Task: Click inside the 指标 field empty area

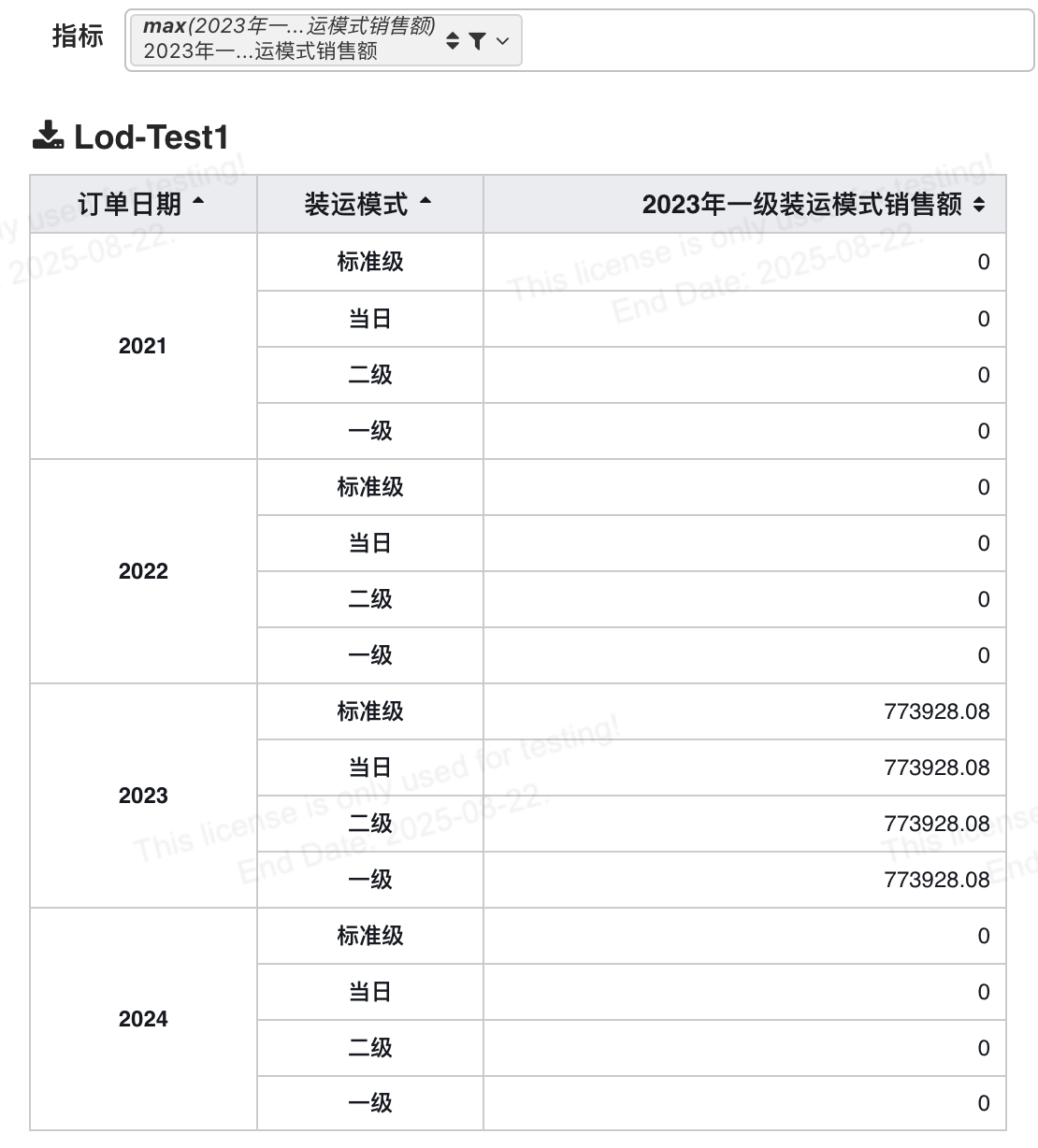Action: click(x=776, y=40)
